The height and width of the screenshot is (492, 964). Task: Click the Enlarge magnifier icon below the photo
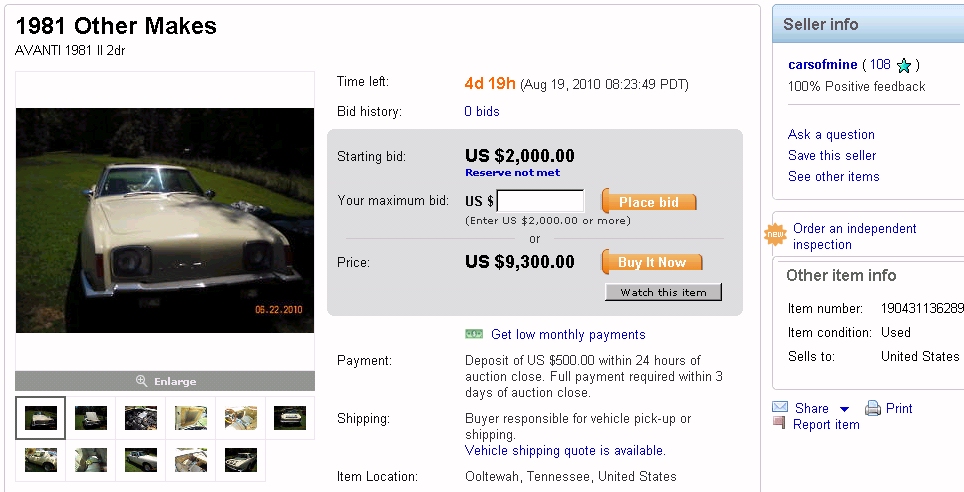141,381
